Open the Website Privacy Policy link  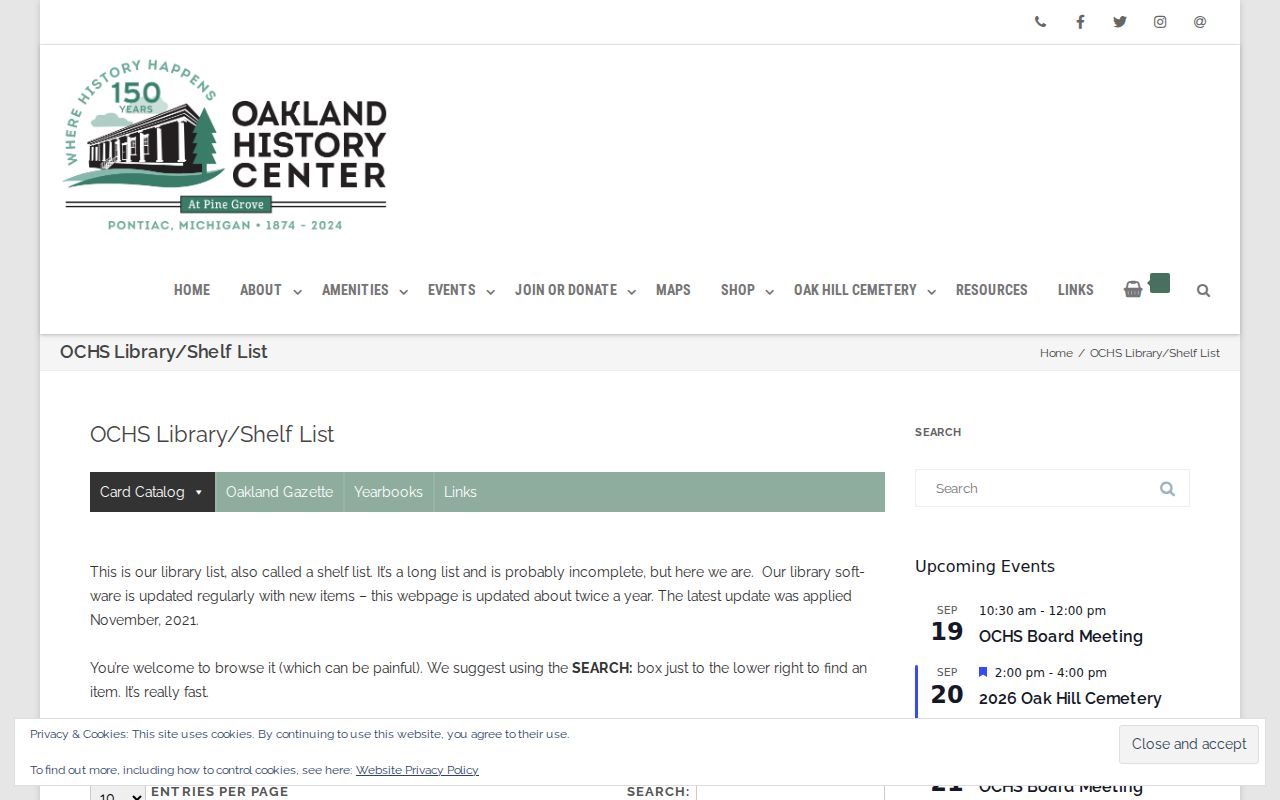click(x=417, y=770)
